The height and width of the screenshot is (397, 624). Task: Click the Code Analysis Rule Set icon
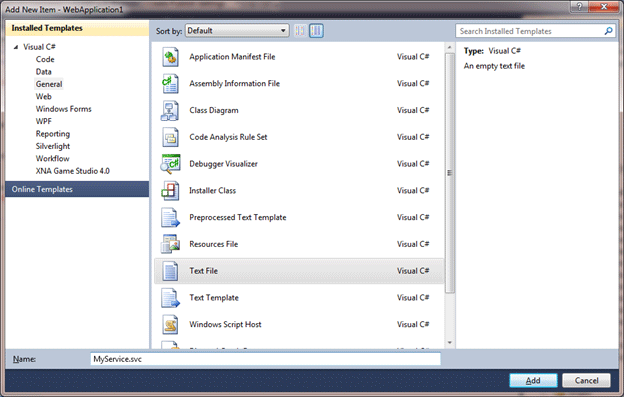pyautogui.click(x=170, y=137)
